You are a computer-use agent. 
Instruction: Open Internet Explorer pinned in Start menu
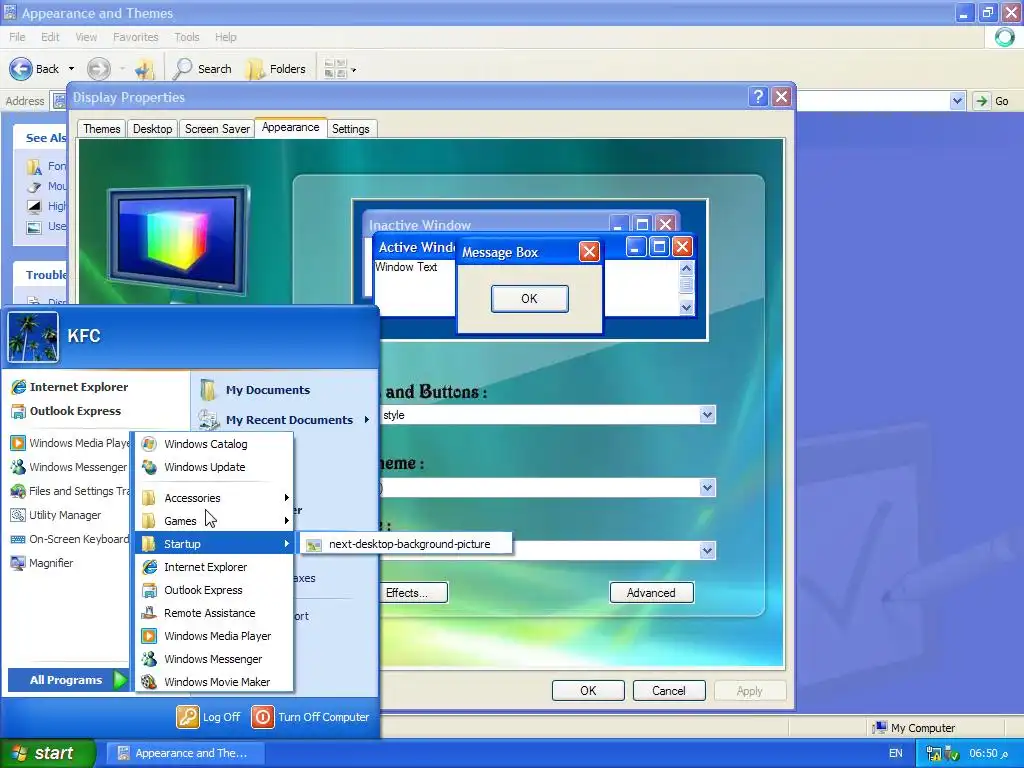click(x=69, y=387)
